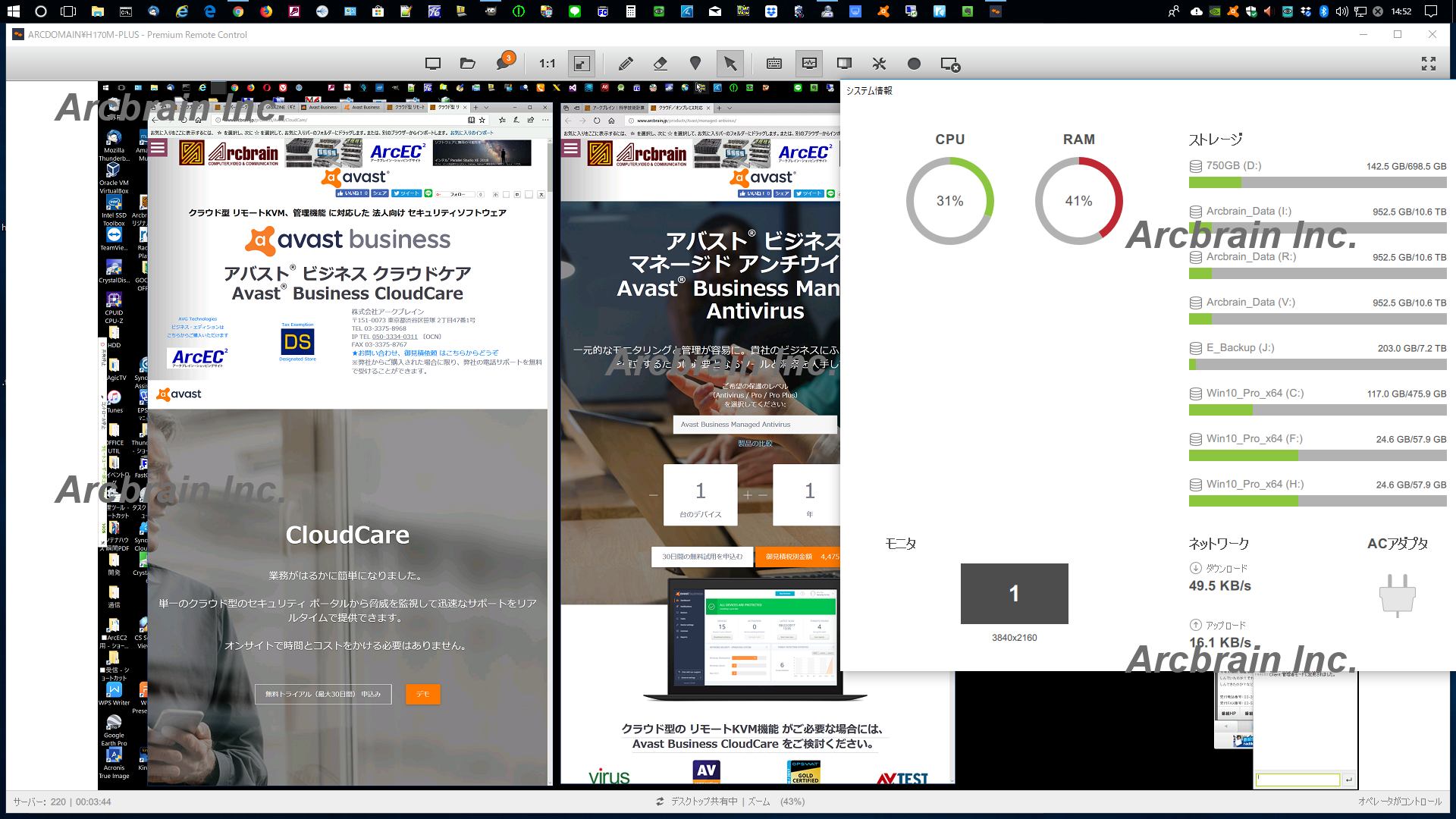
Task: Click the RAM 41% gauge
Action: pos(1078,201)
